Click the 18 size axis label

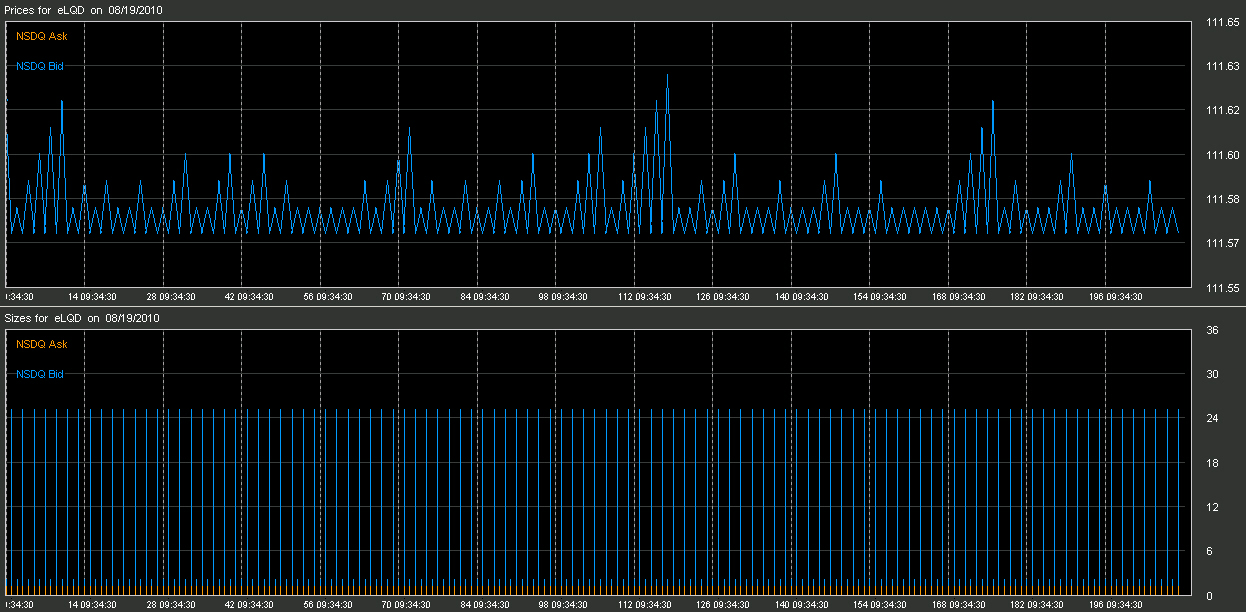click(x=1213, y=463)
